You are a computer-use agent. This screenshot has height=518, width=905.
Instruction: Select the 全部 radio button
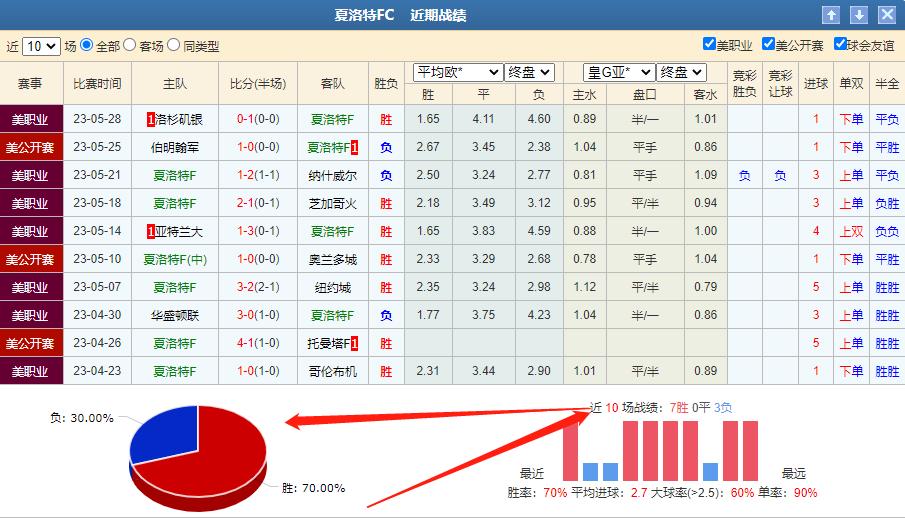(87, 44)
